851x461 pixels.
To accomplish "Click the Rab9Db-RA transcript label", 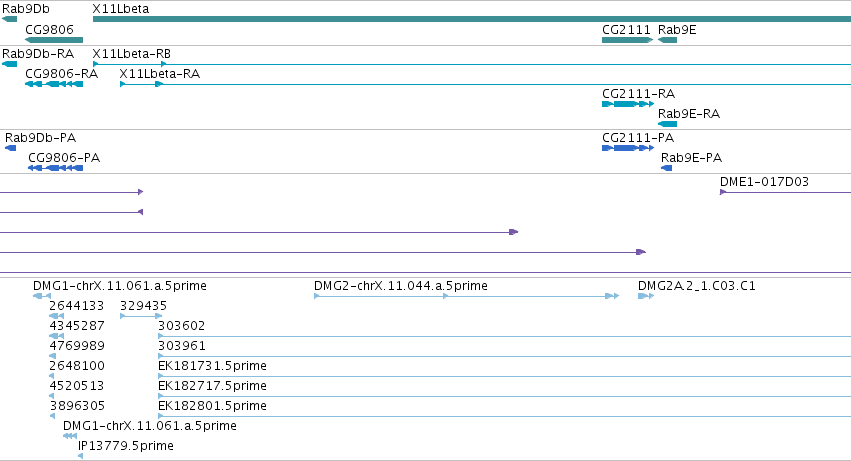I will [x=38, y=54].
